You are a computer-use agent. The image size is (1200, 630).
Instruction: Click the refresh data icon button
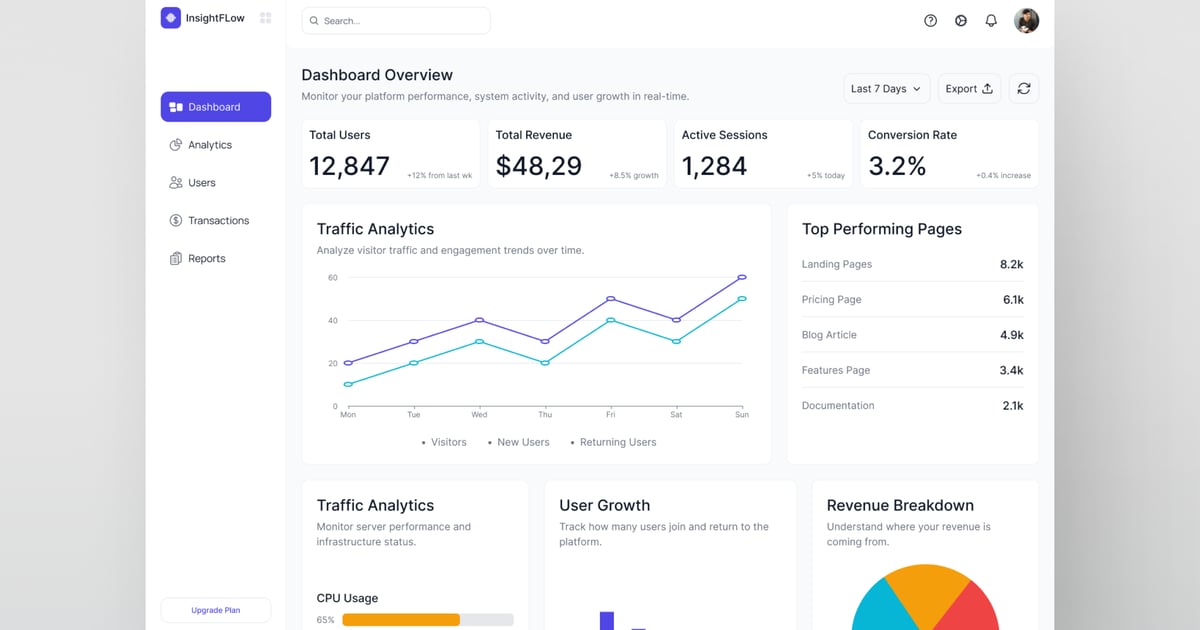(1023, 89)
